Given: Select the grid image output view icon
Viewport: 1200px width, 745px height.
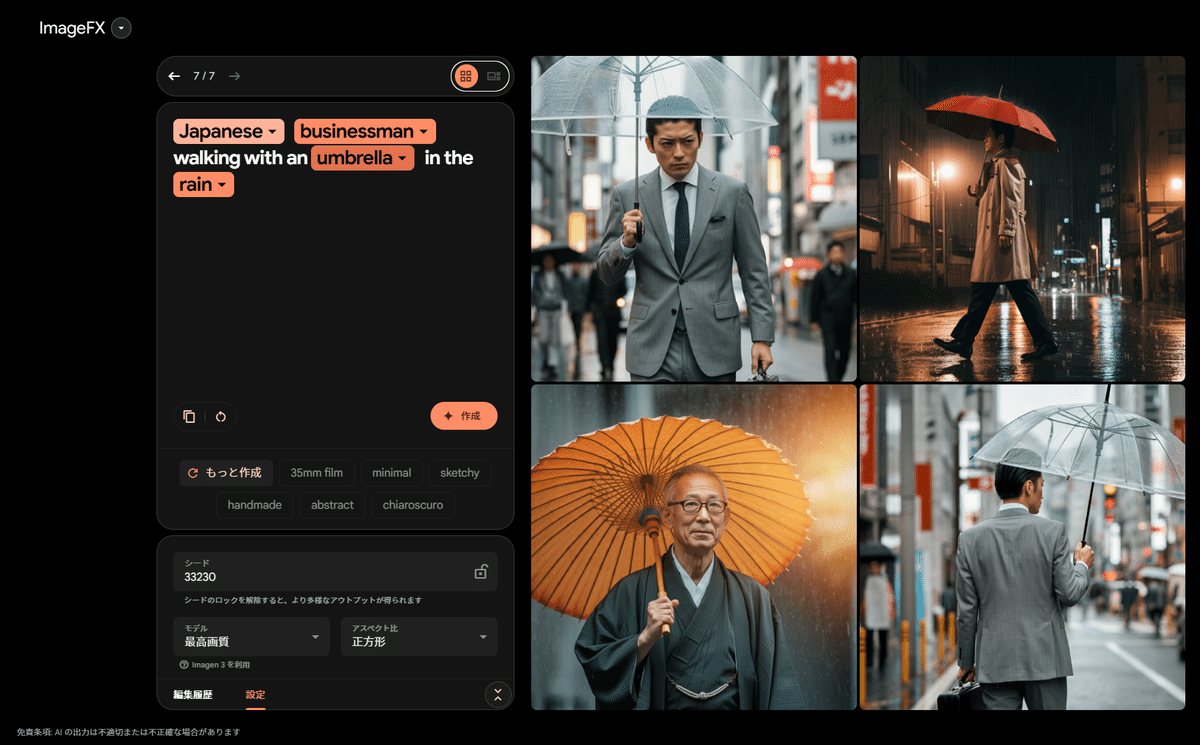Looking at the screenshot, I should pyautogui.click(x=465, y=75).
